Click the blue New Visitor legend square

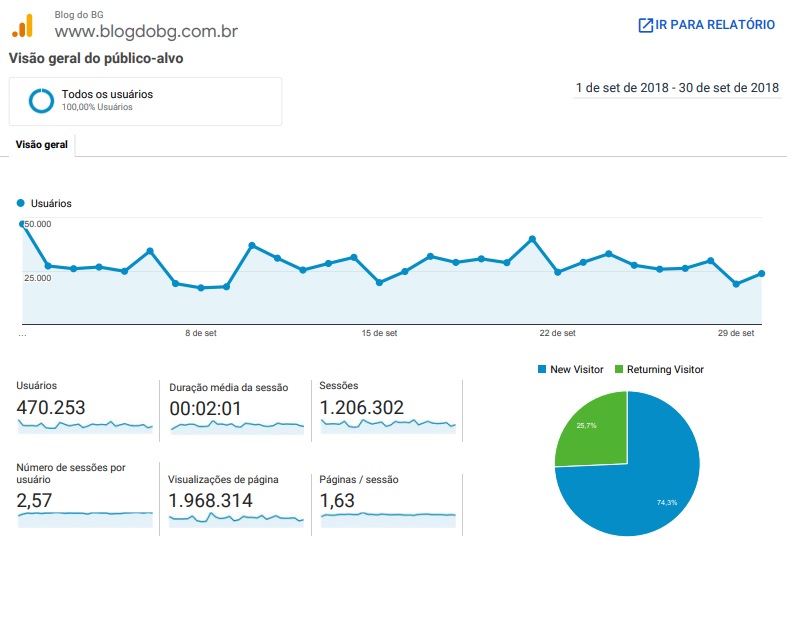point(542,369)
